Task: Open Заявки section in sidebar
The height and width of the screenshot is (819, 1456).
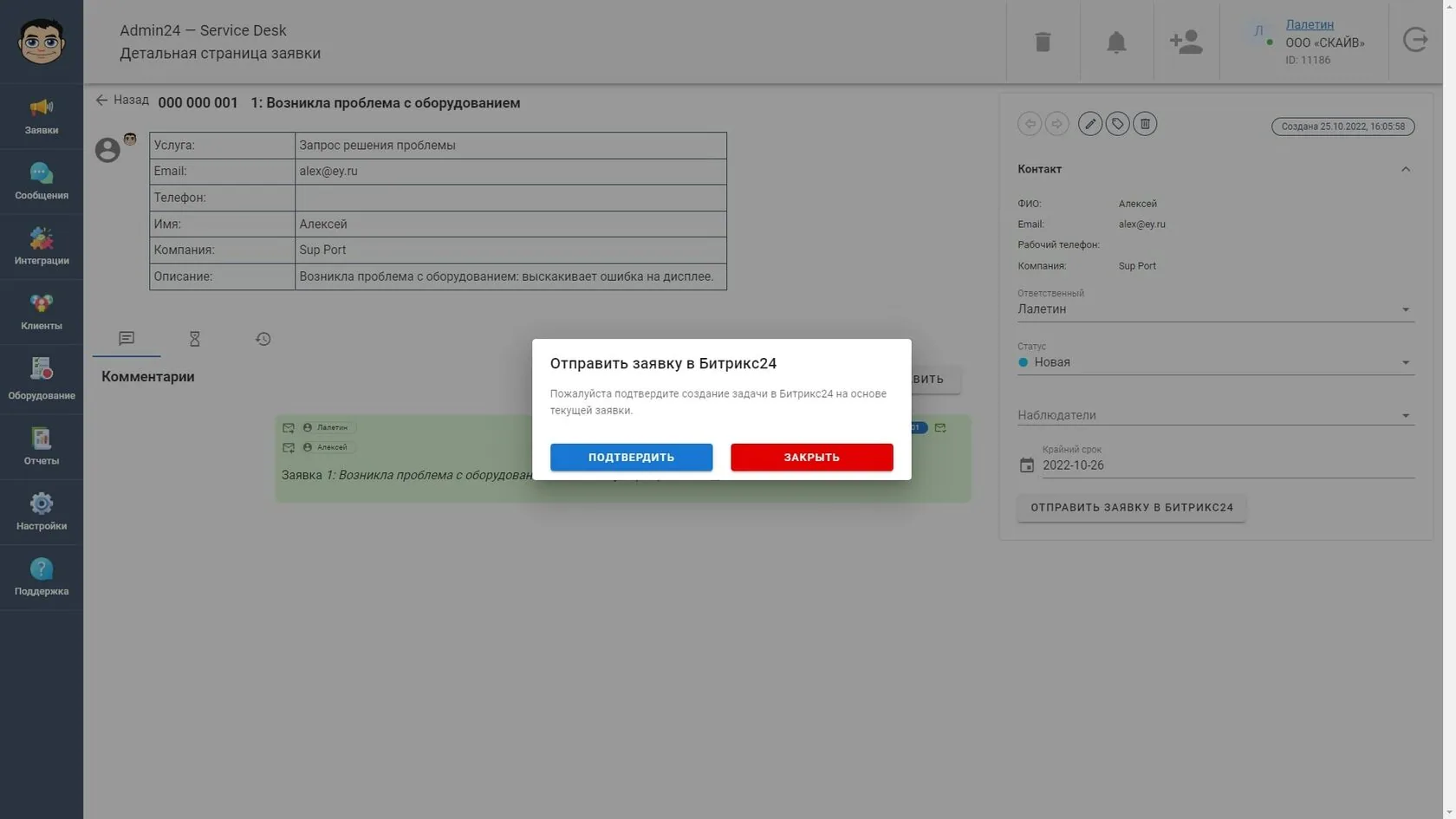Action: 42,116
